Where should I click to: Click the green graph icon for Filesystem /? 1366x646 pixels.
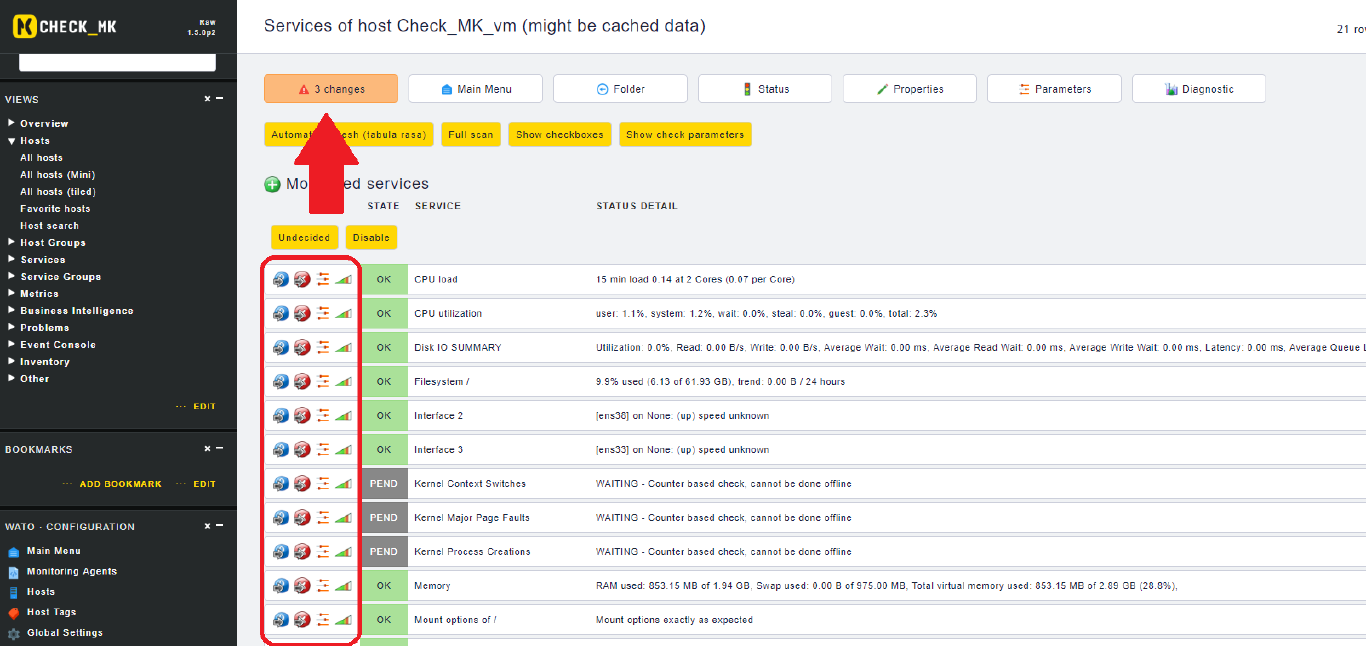tap(344, 382)
